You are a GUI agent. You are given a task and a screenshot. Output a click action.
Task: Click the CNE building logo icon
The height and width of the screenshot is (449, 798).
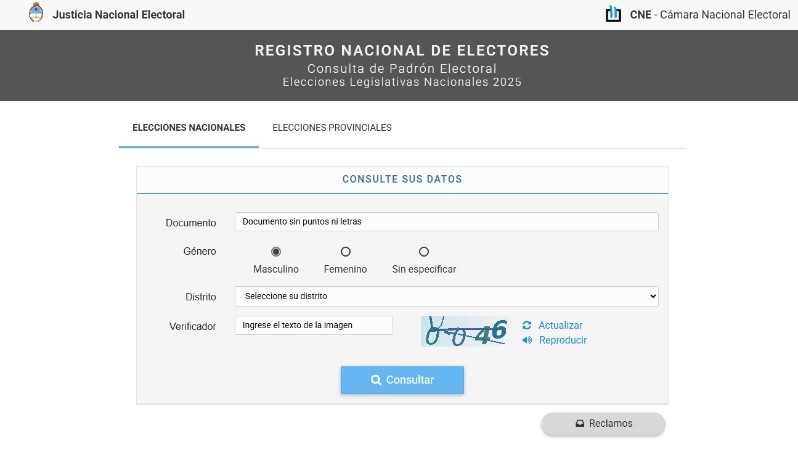613,14
